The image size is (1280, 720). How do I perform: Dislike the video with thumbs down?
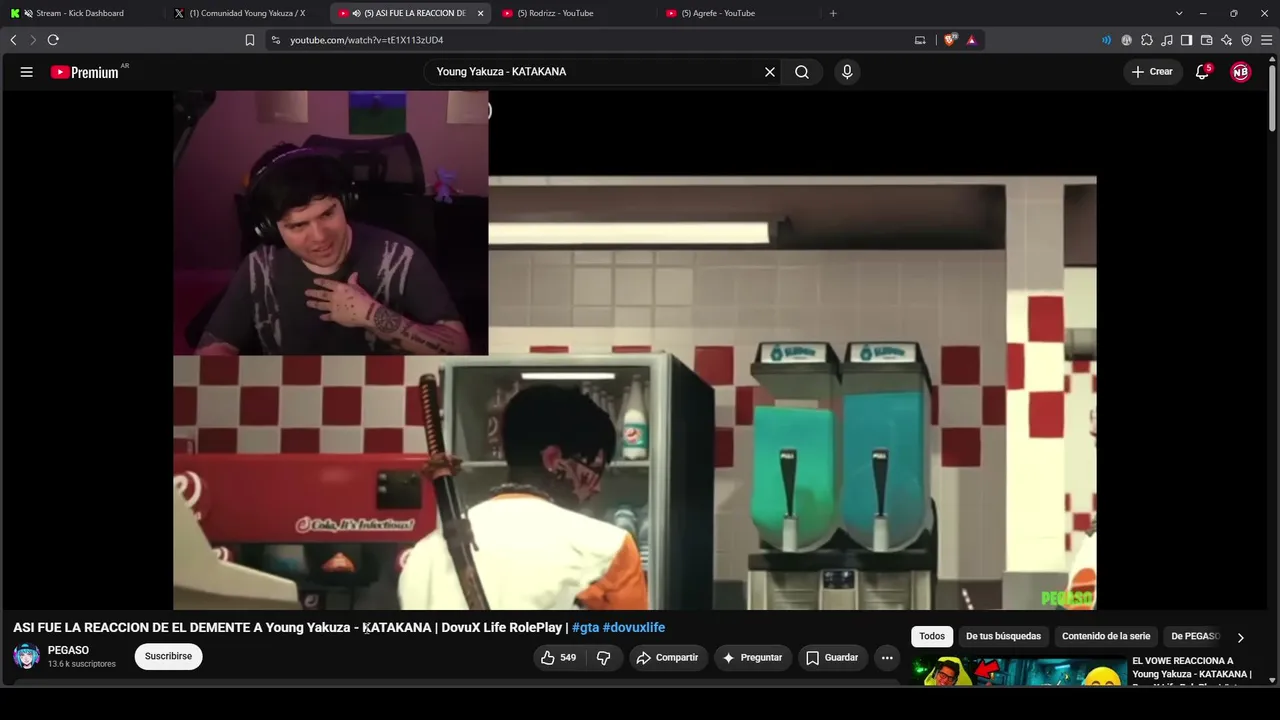[x=604, y=657]
